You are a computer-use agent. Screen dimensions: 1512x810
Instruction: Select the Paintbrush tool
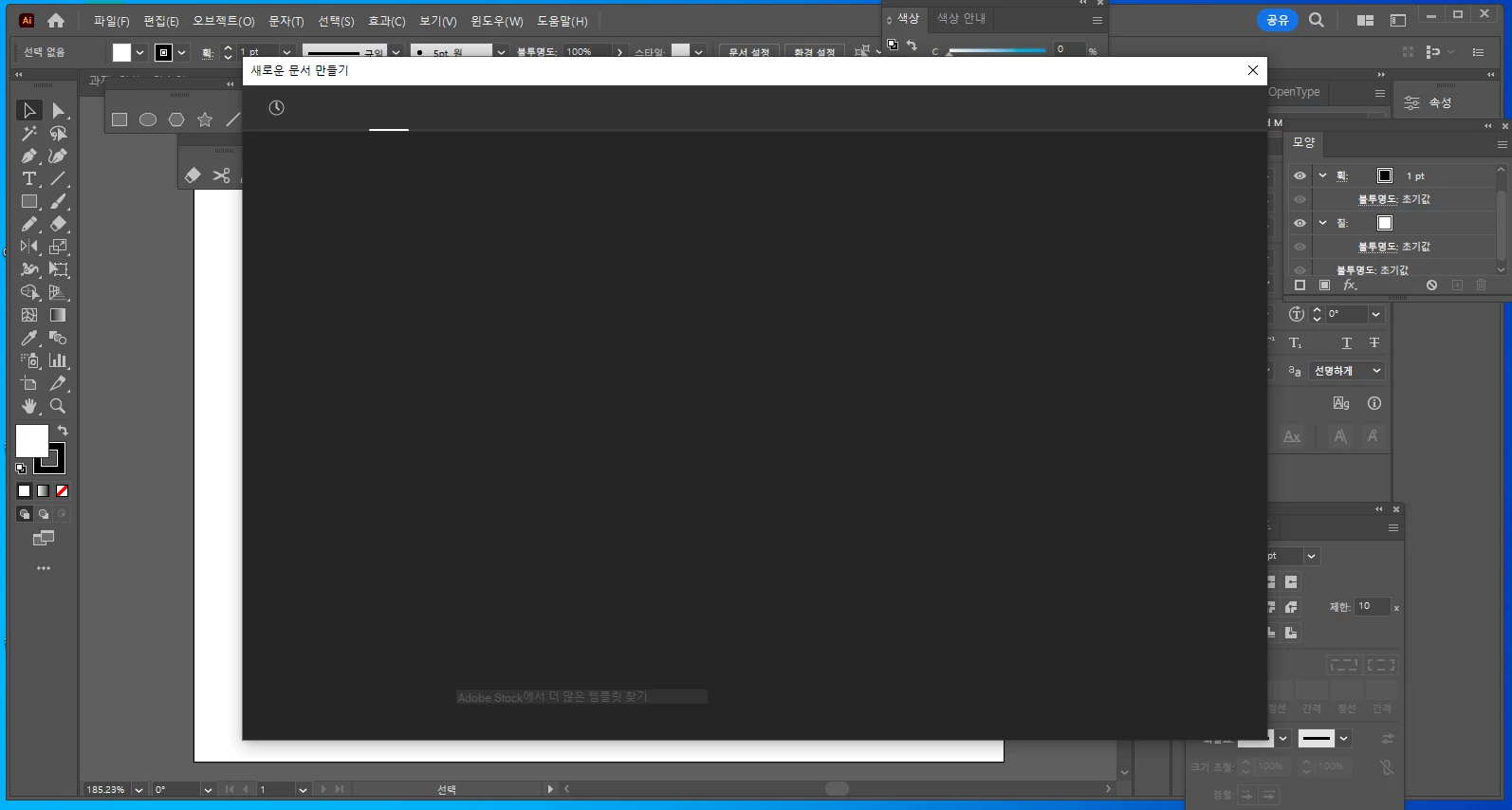coord(59,202)
